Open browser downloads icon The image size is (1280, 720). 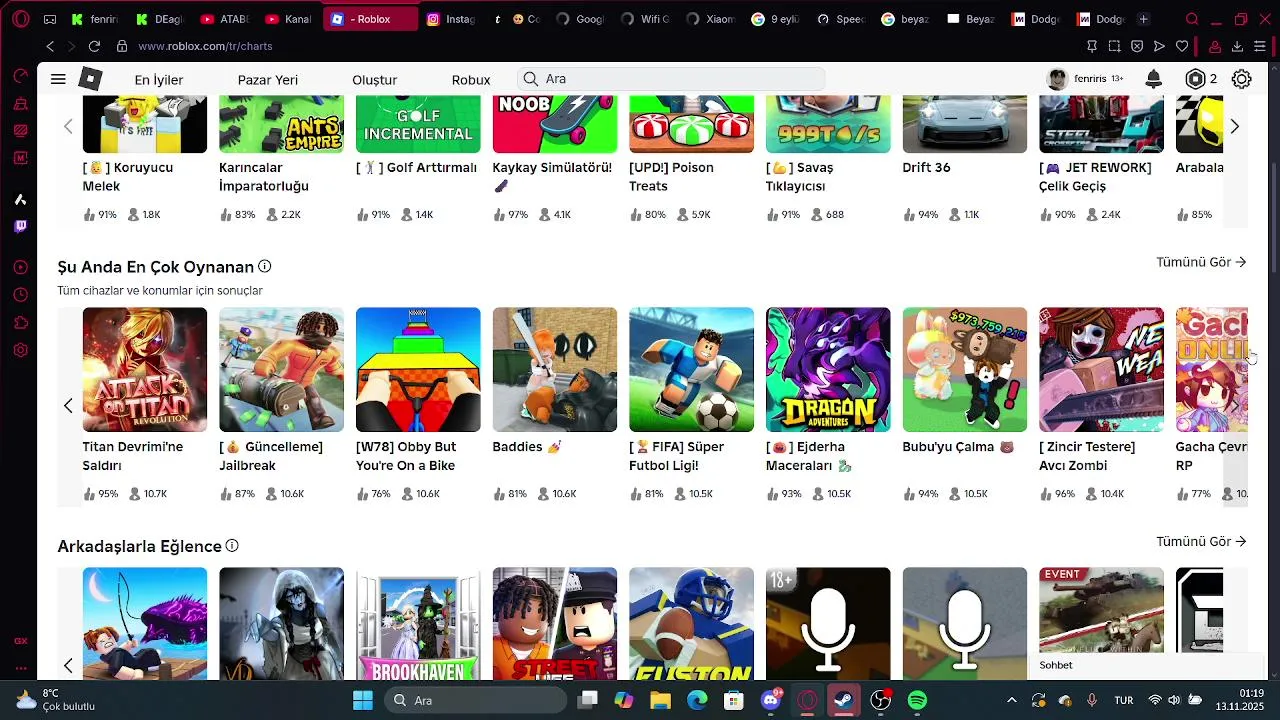click(1237, 46)
